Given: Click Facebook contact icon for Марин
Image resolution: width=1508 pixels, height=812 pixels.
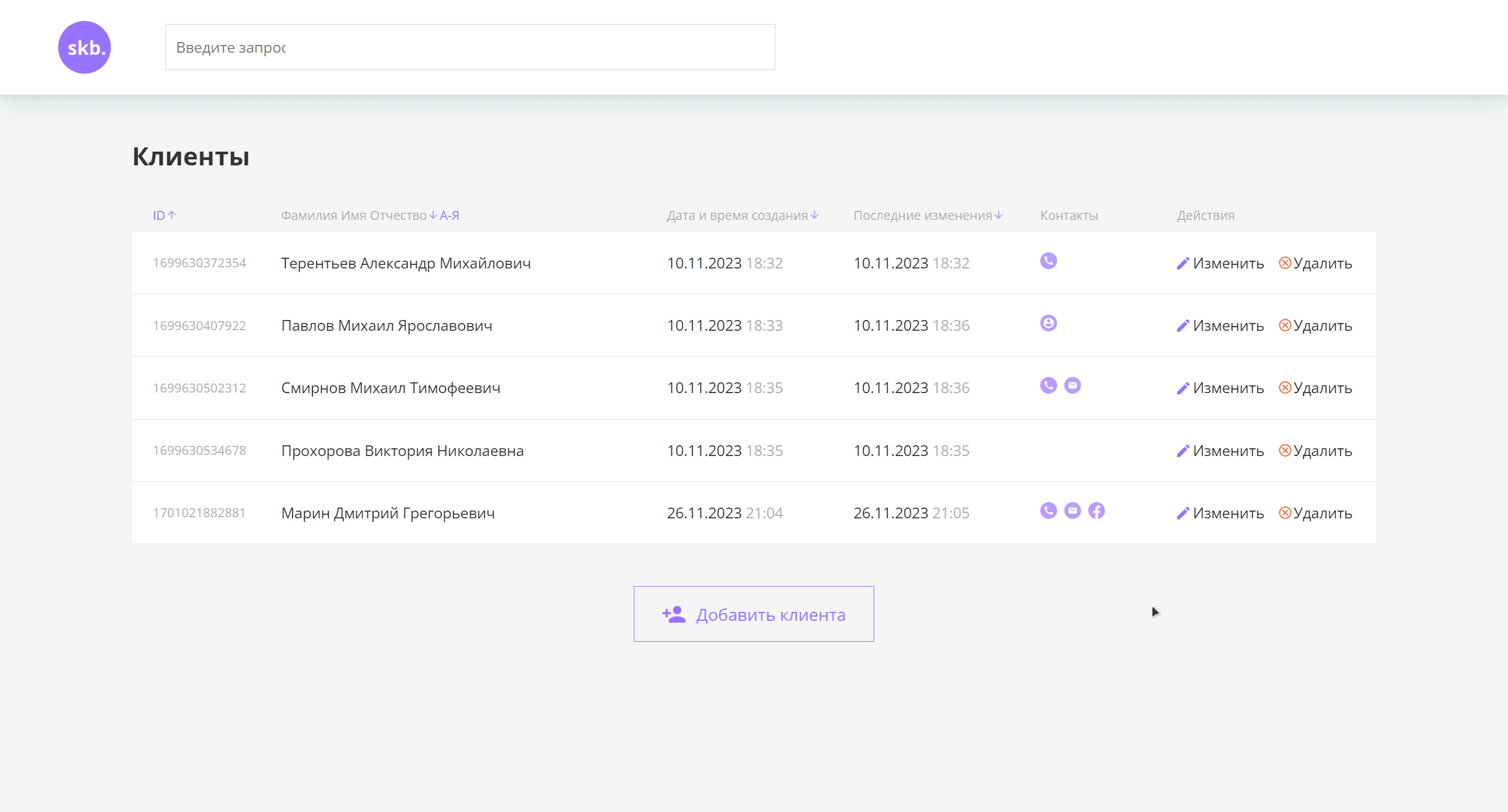Looking at the screenshot, I should (1096, 511).
